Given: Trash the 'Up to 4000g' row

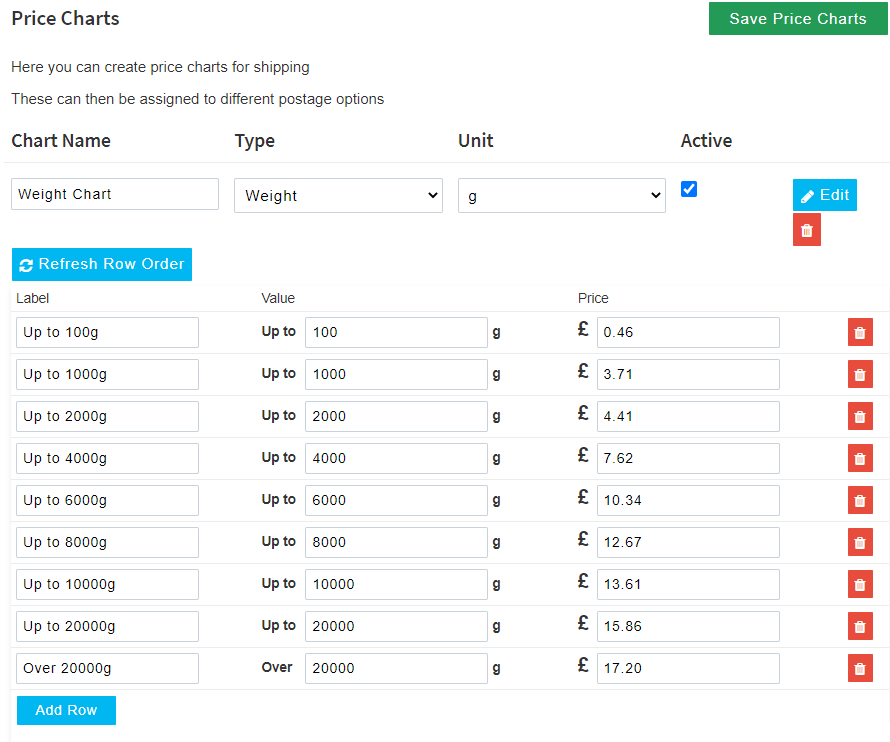Looking at the screenshot, I should 860,458.
